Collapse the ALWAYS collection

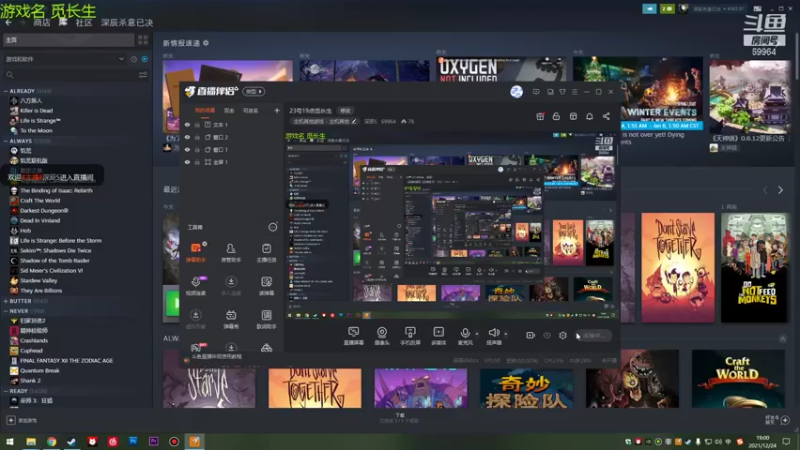pyautogui.click(x=6, y=141)
